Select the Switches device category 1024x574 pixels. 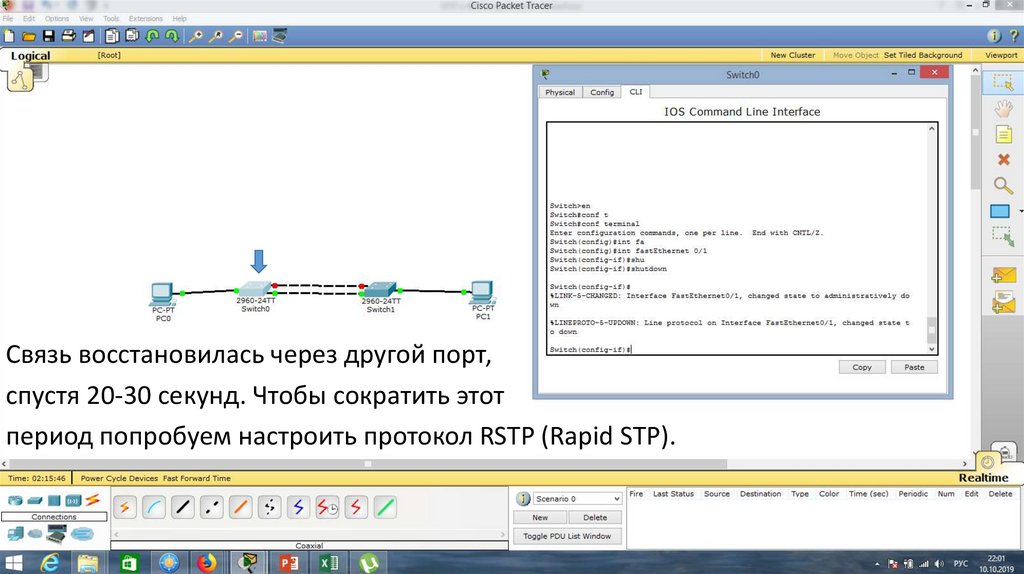pos(35,501)
